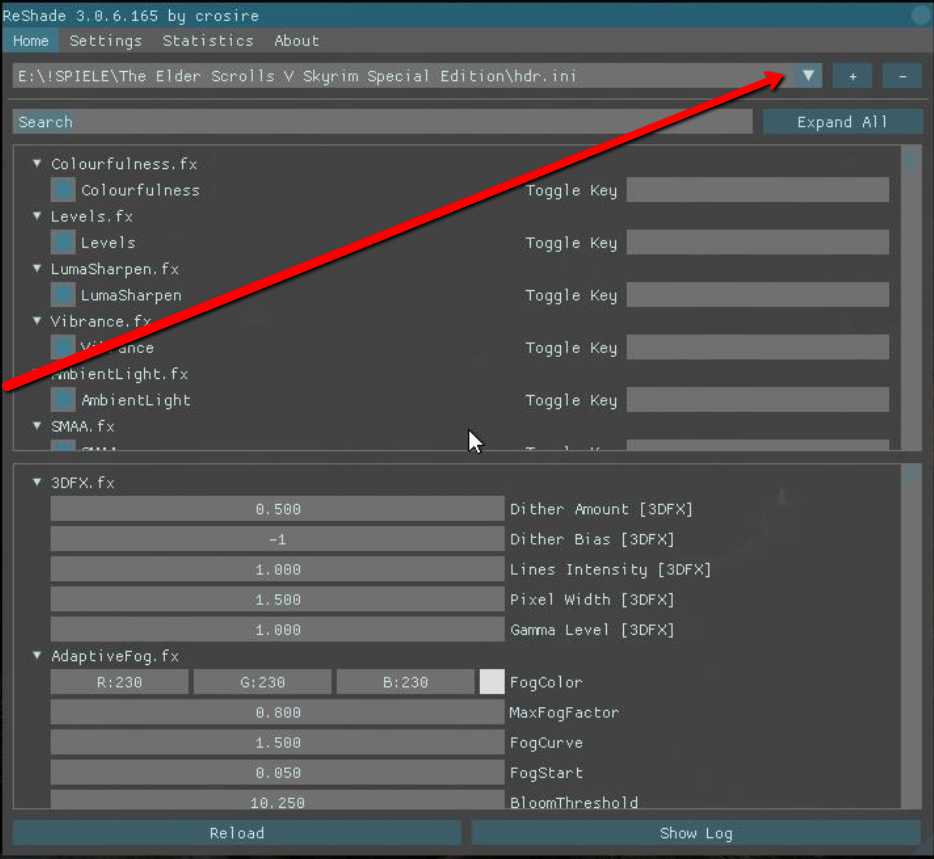The image size is (934, 859).
Task: Click the plus button to add preset
Action: (852, 76)
